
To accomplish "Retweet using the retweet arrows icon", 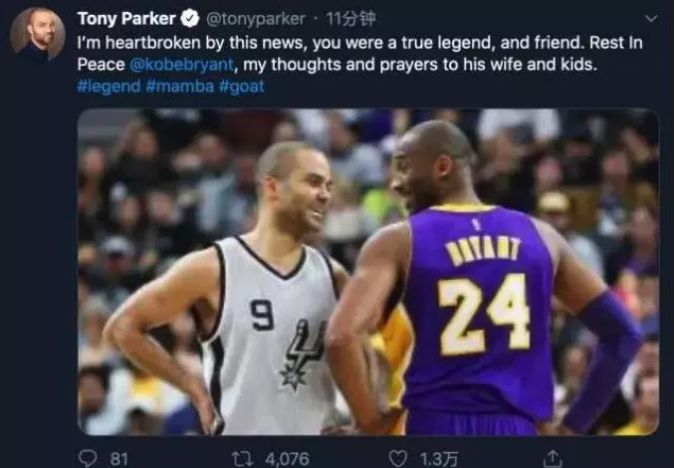I will point(242,459).
